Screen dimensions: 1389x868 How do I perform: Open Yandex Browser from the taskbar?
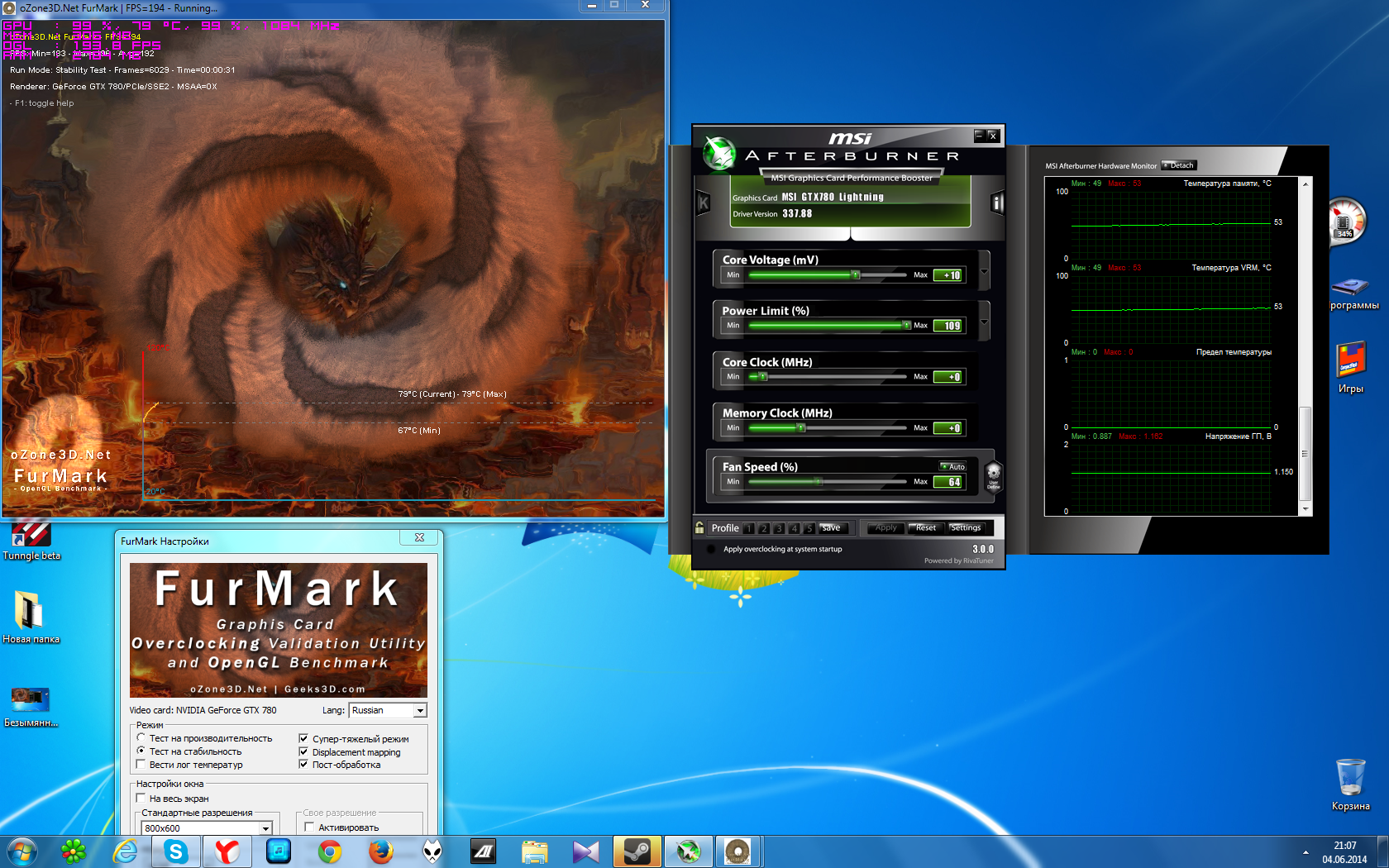pyautogui.click(x=227, y=851)
